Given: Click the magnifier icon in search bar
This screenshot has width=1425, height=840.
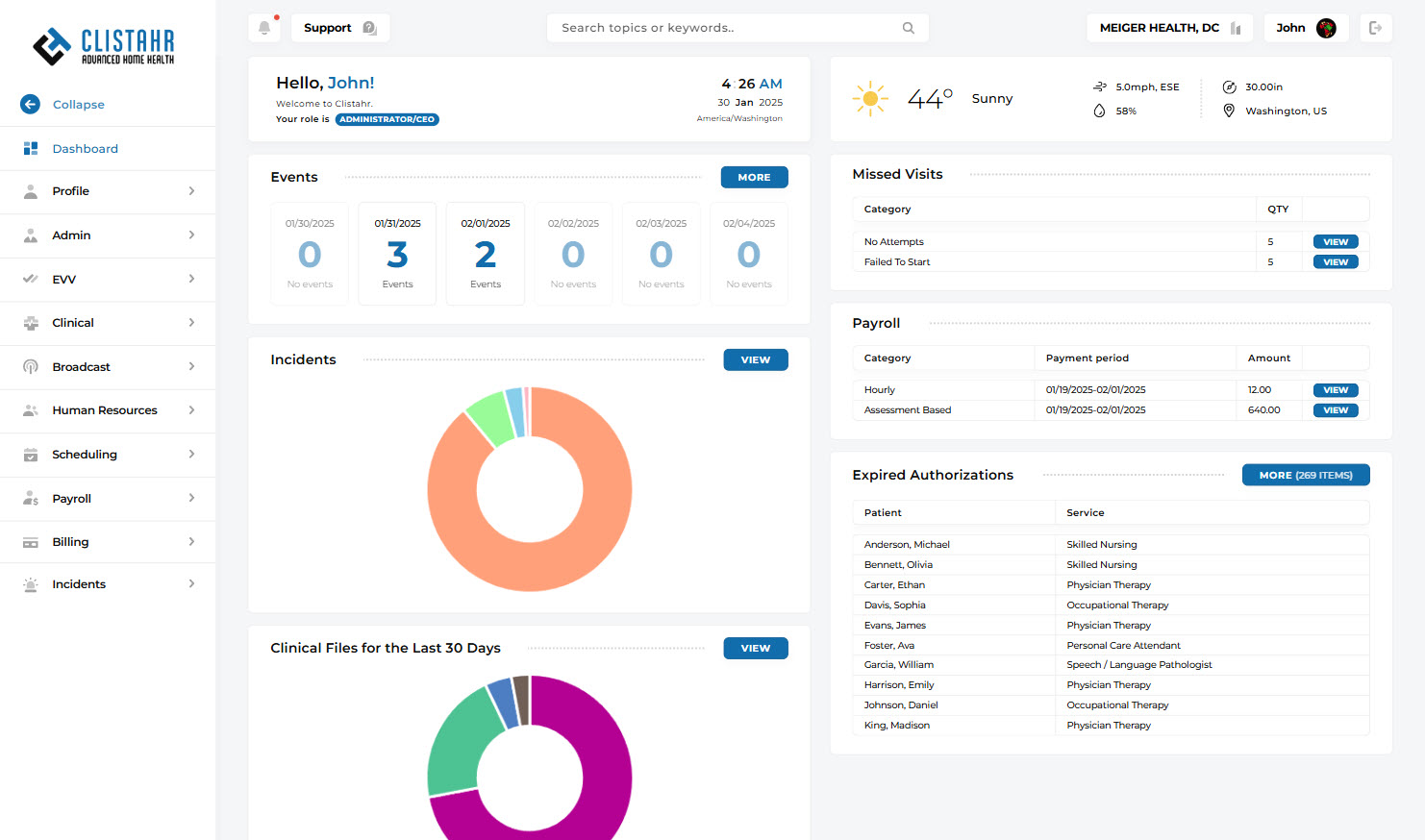Looking at the screenshot, I should [x=908, y=28].
